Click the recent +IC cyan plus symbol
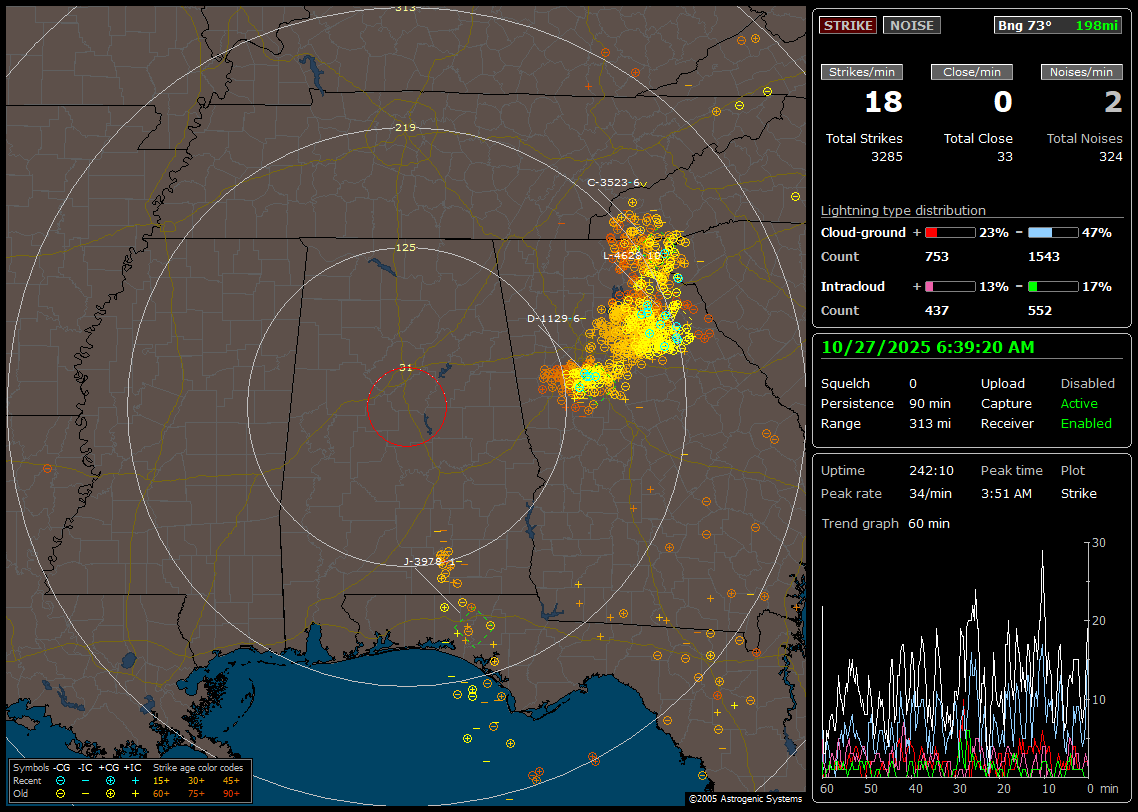 click(x=135, y=780)
